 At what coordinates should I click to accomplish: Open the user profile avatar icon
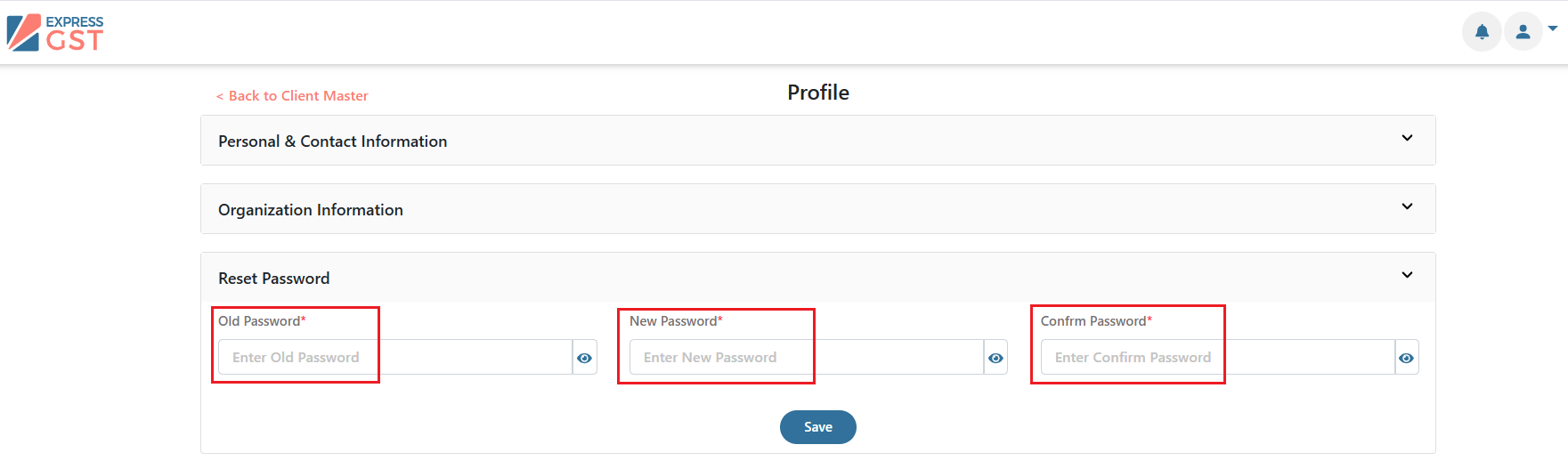1523,32
